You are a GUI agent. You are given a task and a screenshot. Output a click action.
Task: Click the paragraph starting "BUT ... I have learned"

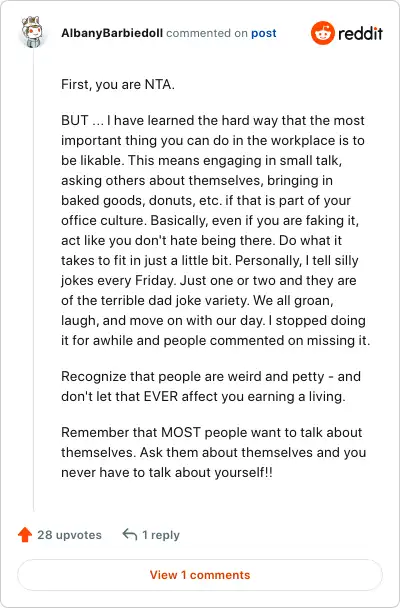tap(216, 230)
